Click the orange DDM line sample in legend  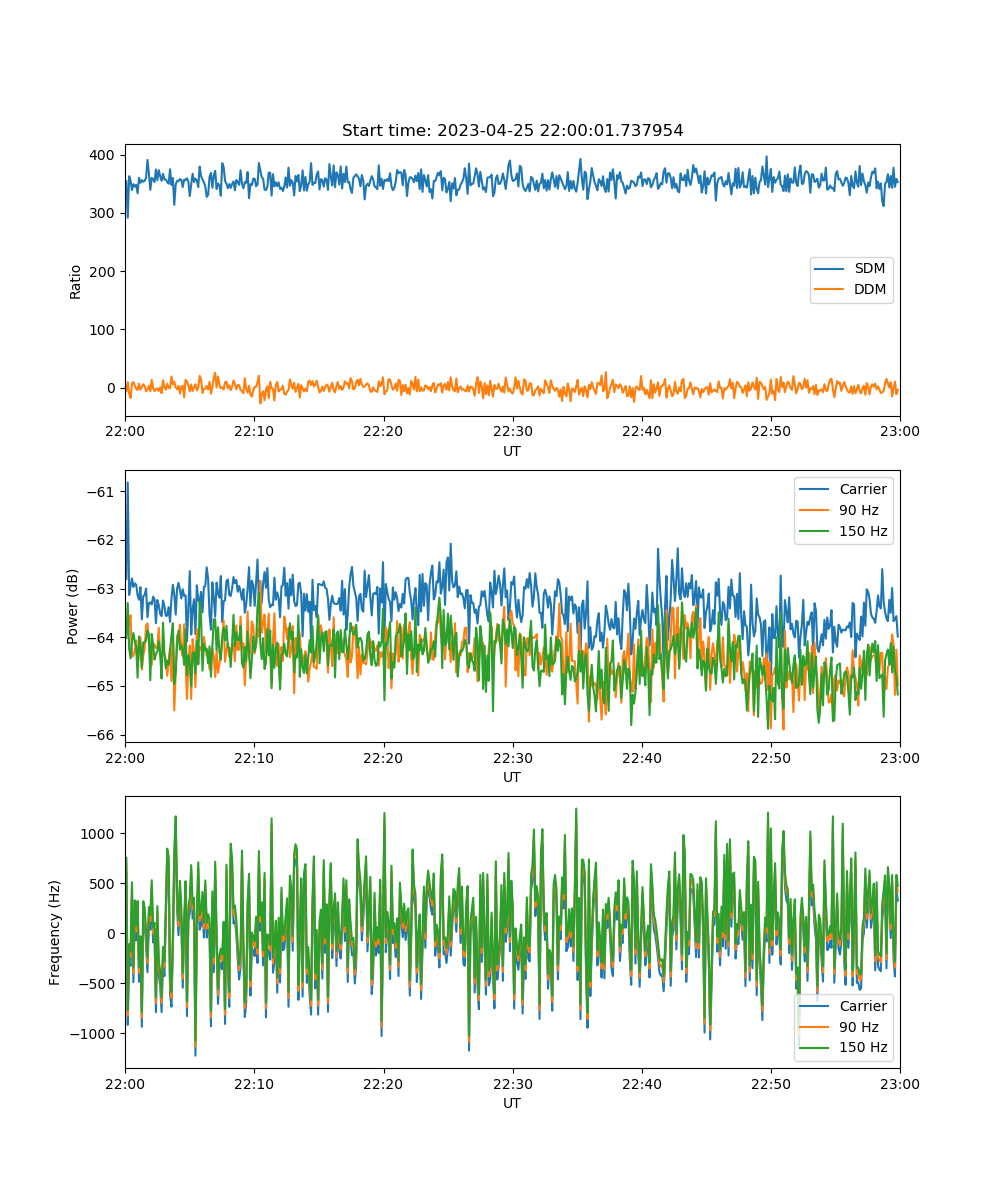tap(831, 291)
